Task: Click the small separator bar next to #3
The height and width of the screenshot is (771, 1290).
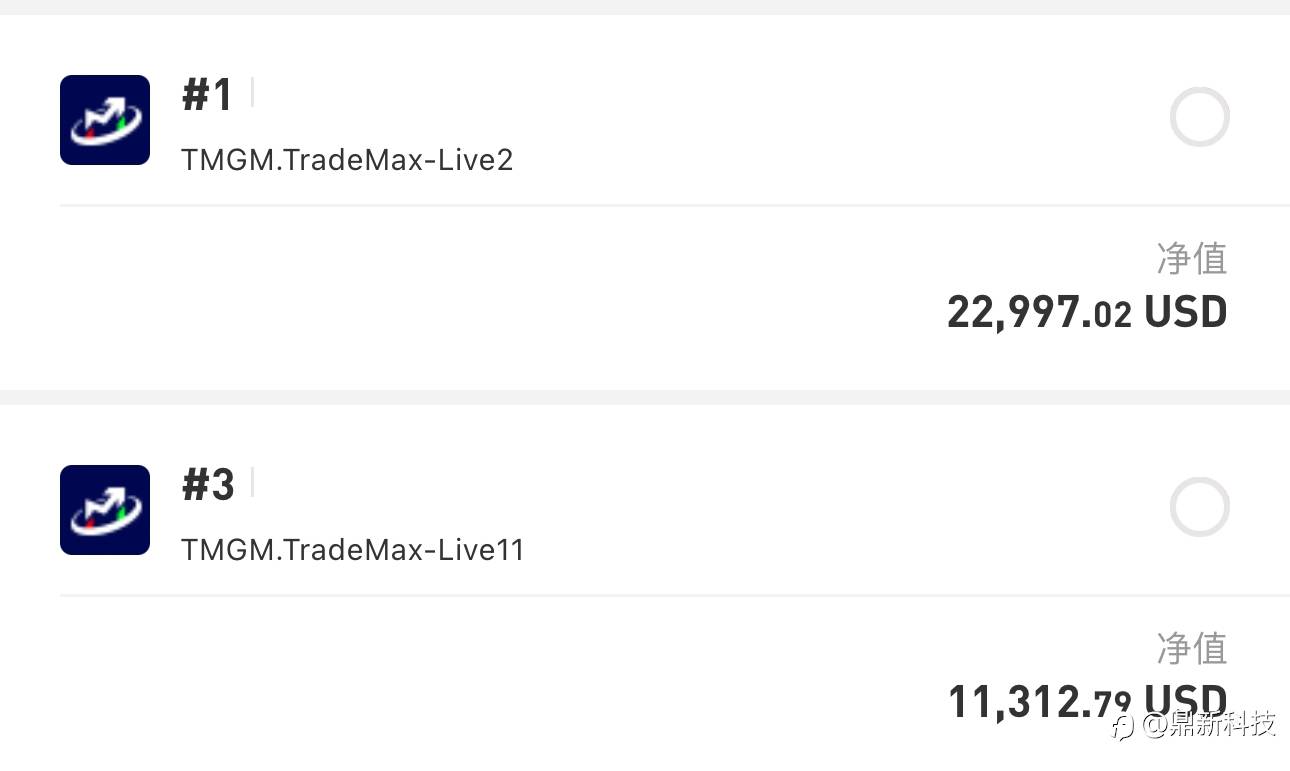Action: coord(252,483)
